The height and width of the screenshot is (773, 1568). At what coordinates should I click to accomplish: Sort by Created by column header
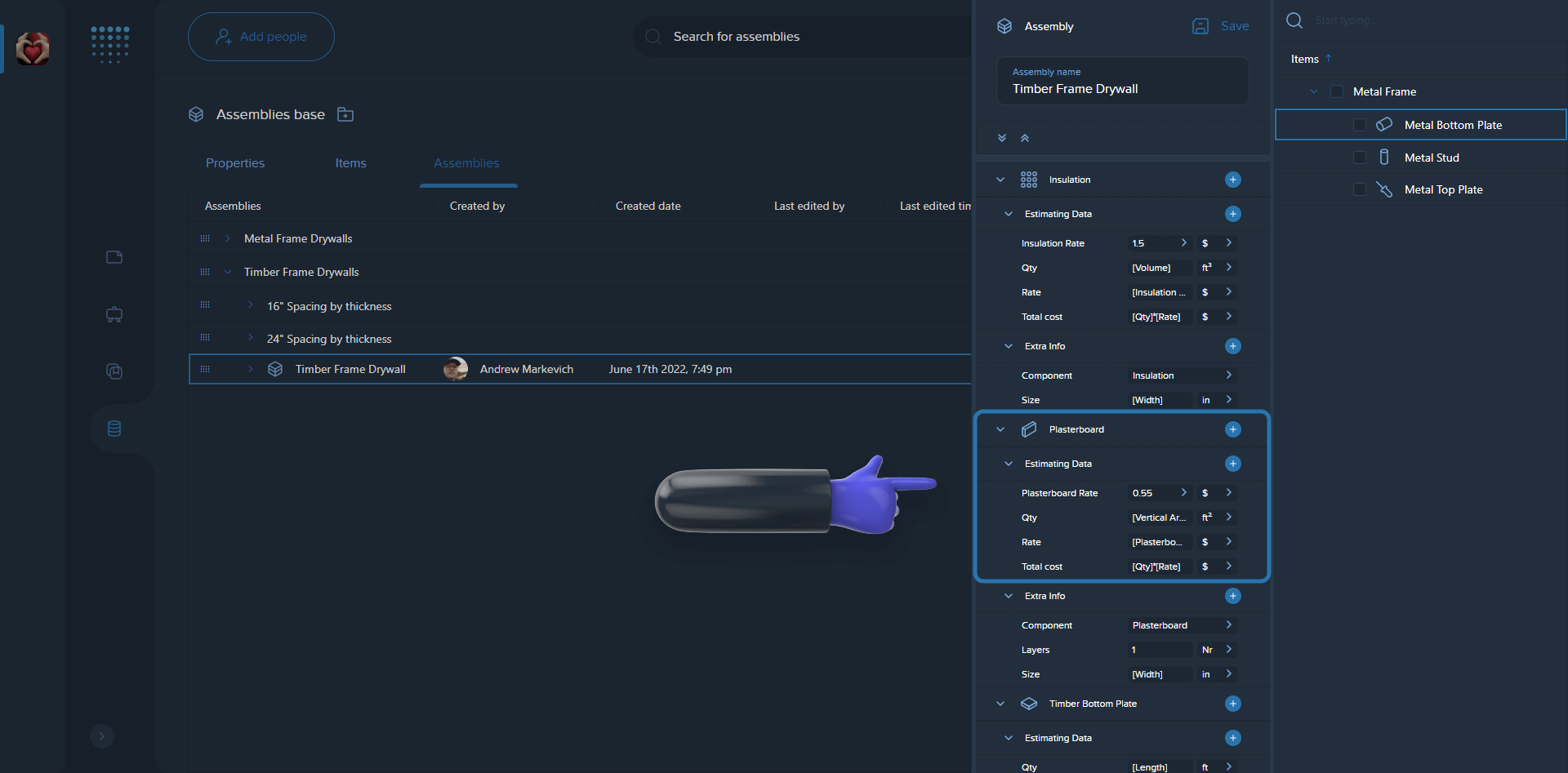point(478,206)
